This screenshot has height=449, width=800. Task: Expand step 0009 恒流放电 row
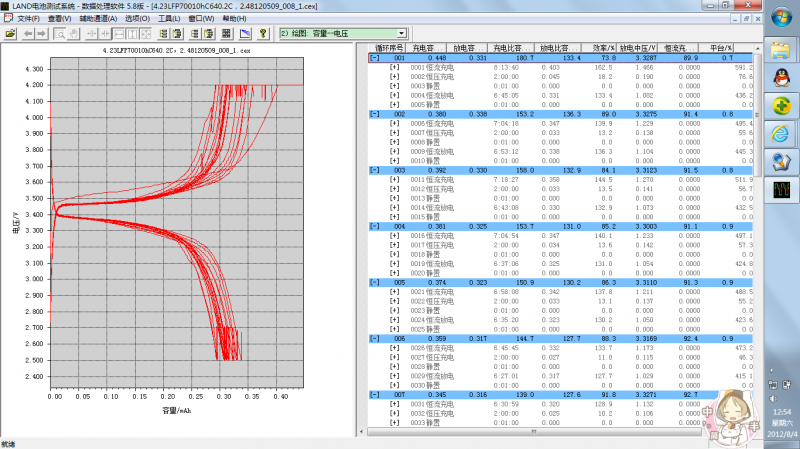click(x=393, y=151)
